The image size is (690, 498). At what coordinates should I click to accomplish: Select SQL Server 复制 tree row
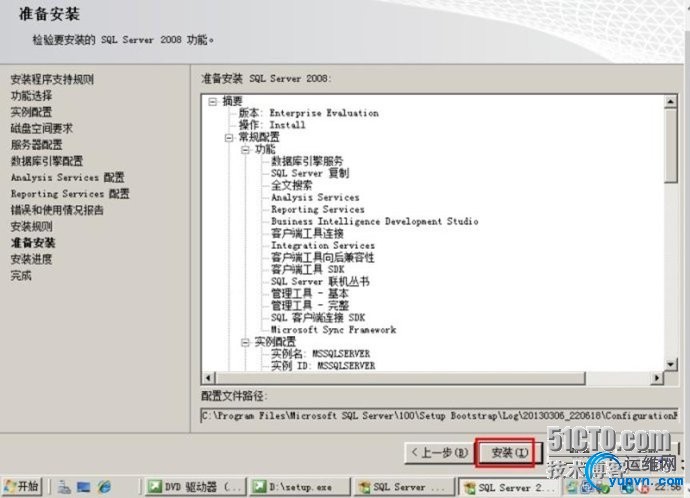click(x=310, y=173)
